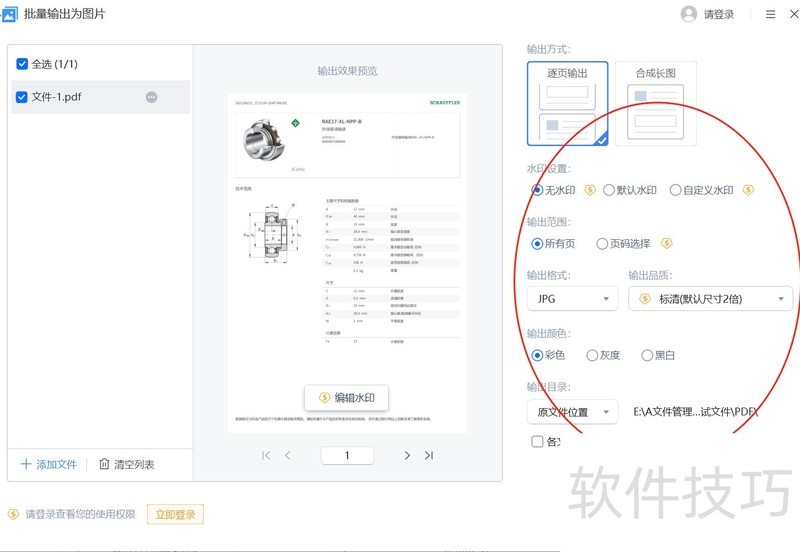Open the 原文件位置 directory dropdown

[x=572, y=412]
